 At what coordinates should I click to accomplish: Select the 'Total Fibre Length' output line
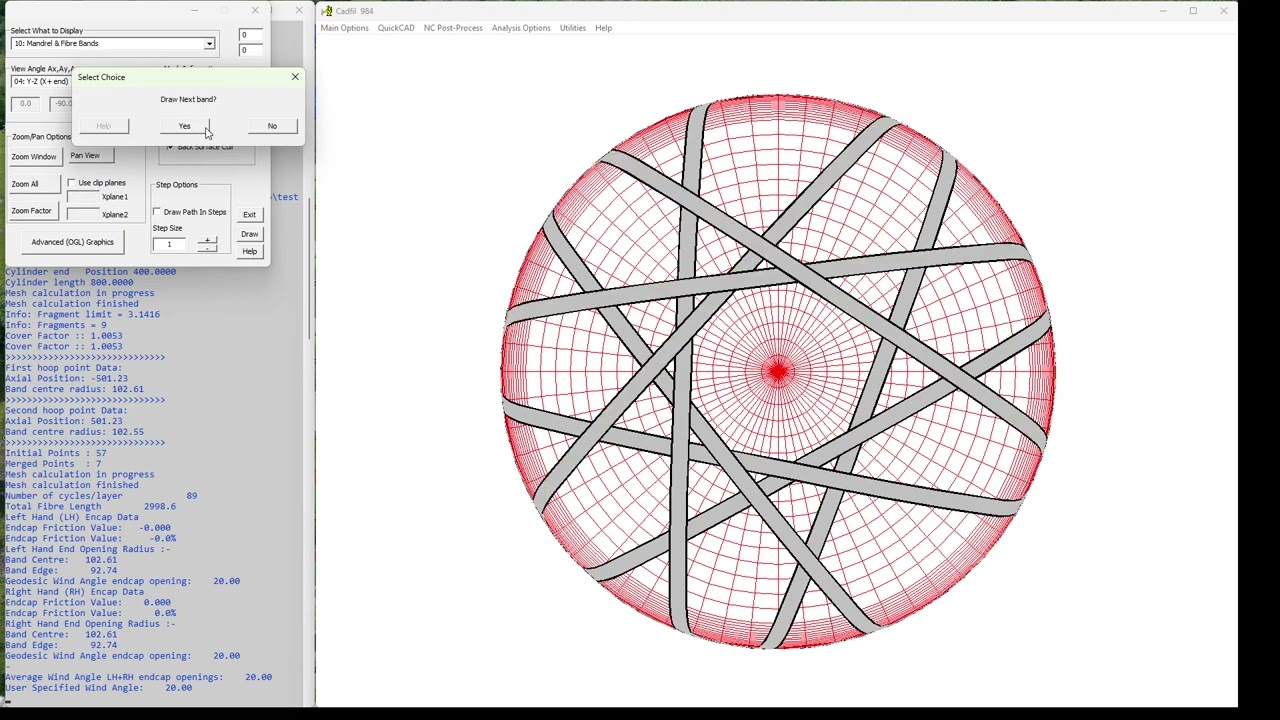click(x=90, y=507)
